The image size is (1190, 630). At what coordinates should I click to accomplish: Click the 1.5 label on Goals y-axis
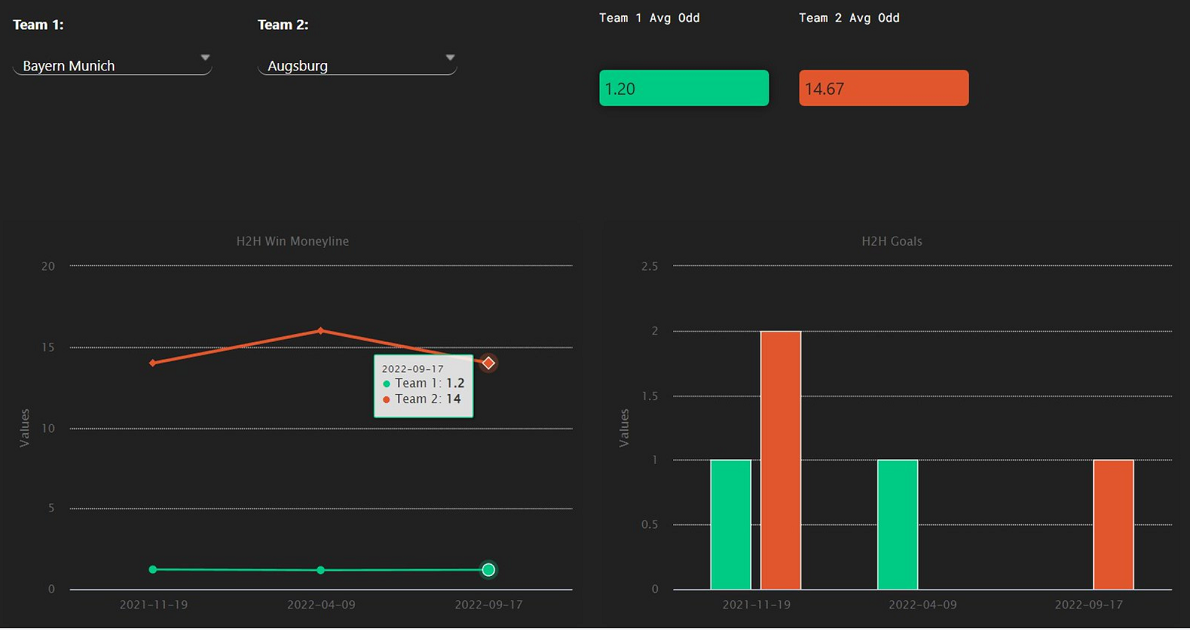tap(649, 395)
